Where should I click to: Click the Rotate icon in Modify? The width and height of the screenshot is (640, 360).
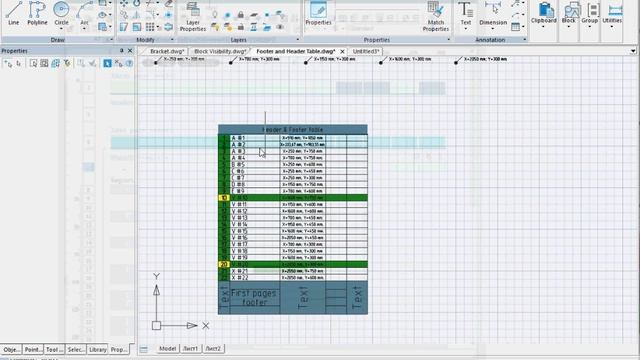(x=137, y=4)
